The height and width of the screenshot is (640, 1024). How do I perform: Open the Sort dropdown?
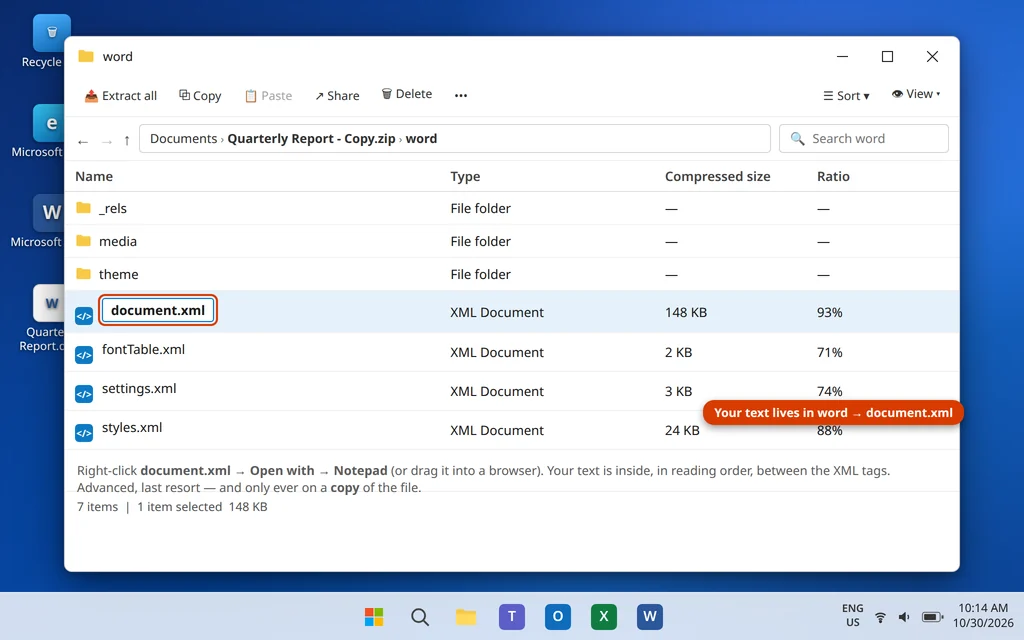point(846,95)
